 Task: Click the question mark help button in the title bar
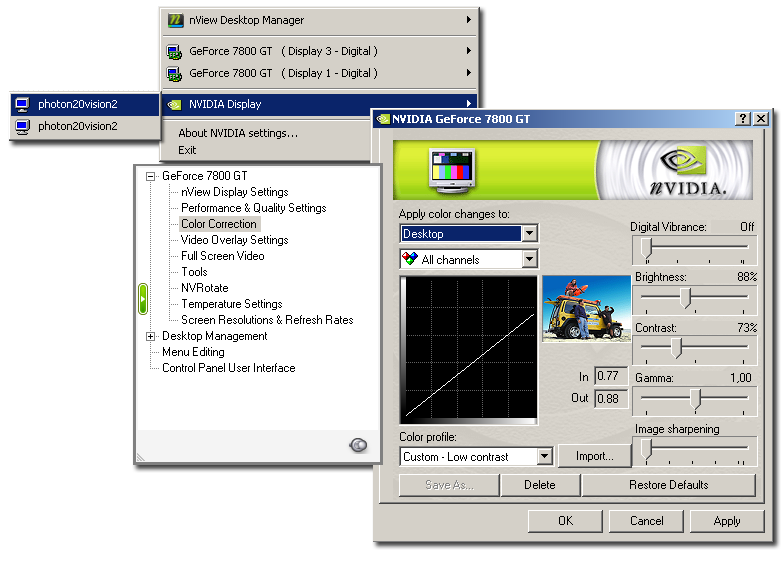point(743,119)
